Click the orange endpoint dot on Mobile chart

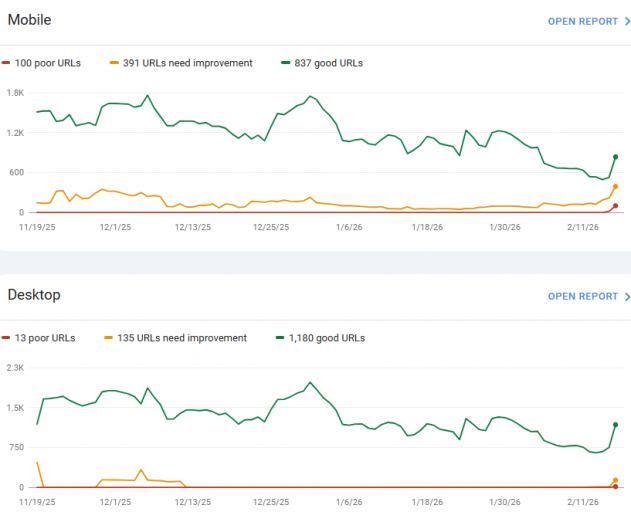click(615, 187)
